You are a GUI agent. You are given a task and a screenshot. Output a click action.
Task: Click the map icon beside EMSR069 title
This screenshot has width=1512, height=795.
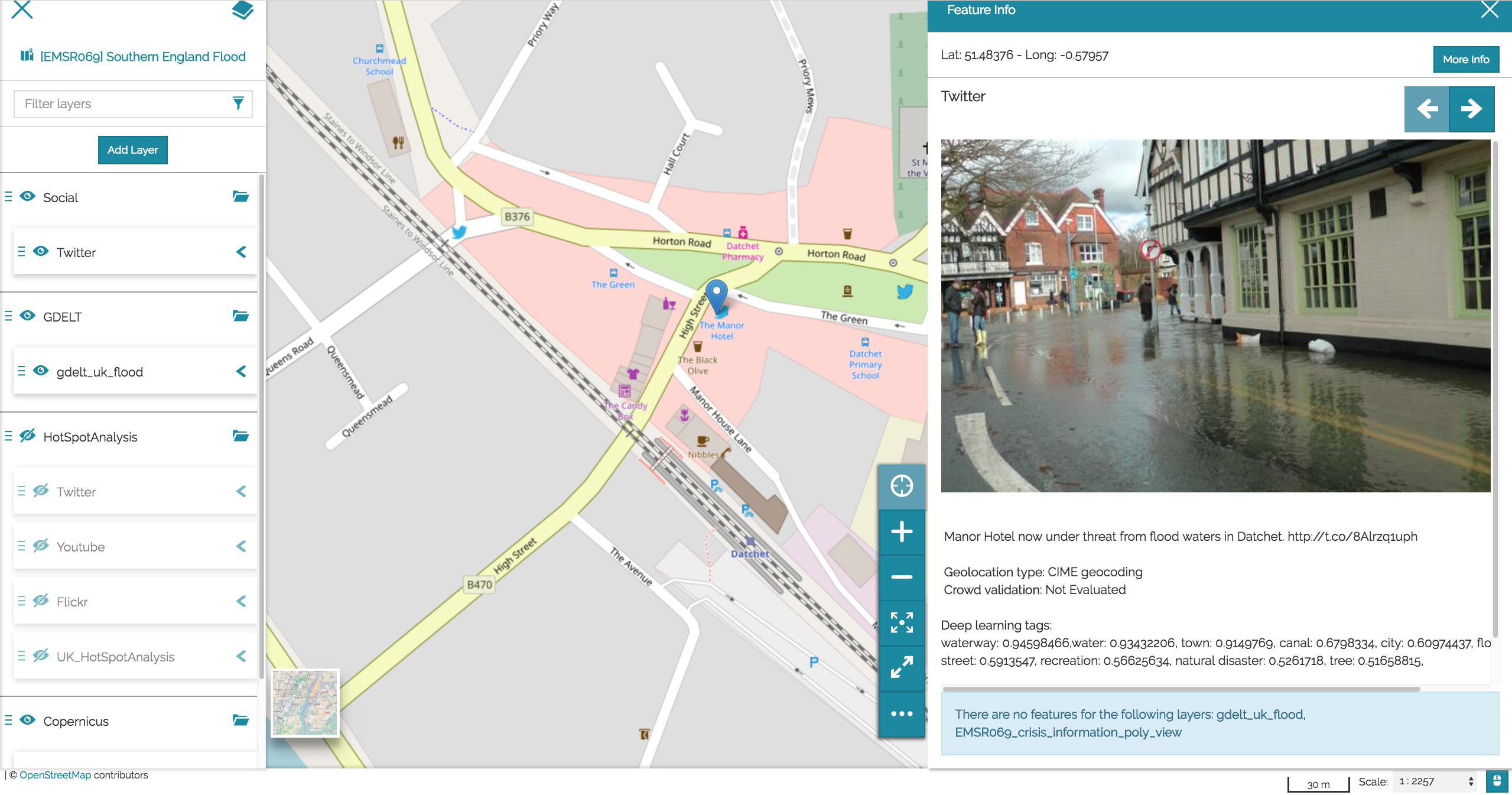point(27,56)
